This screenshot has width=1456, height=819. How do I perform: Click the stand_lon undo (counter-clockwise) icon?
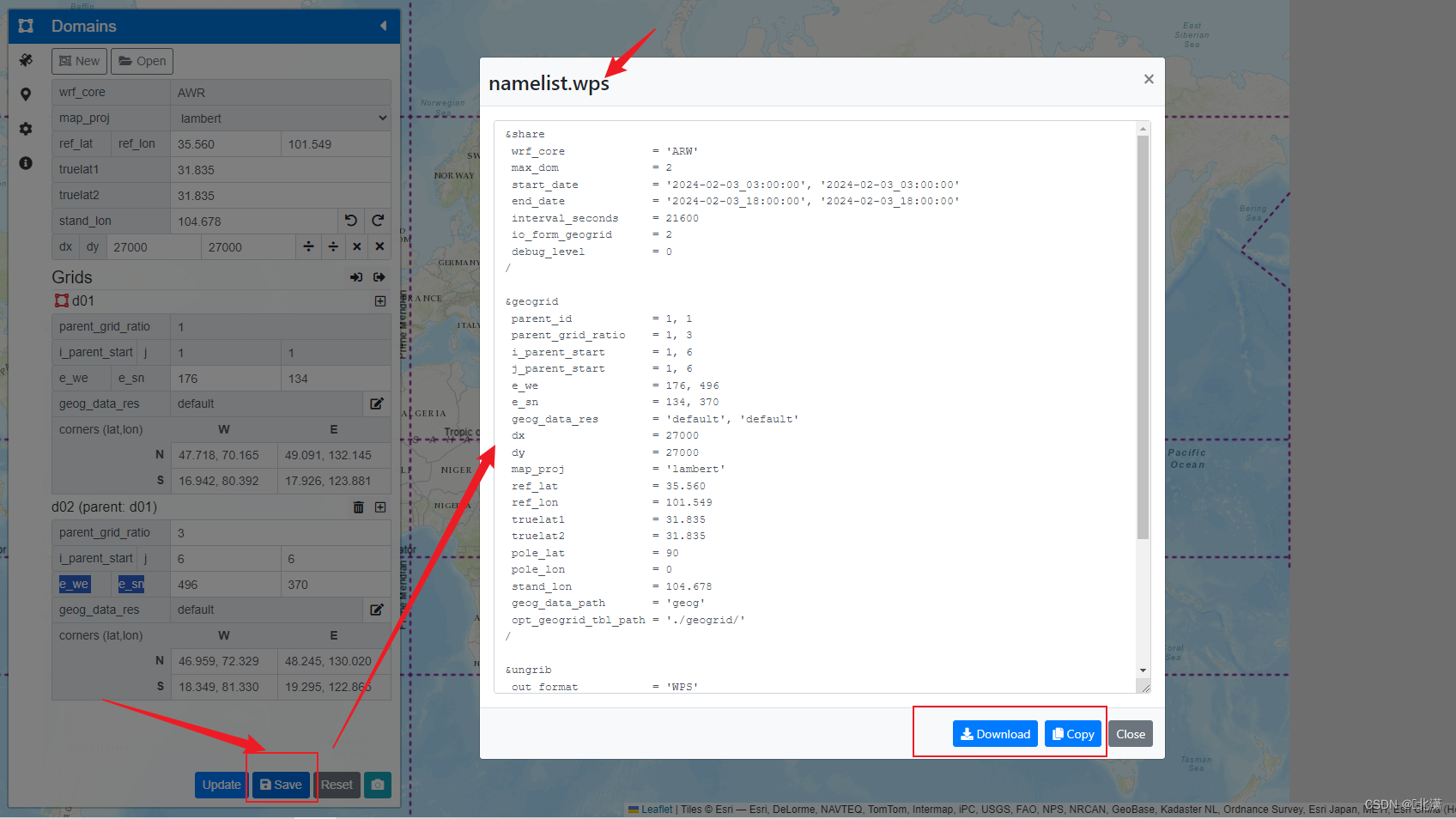coord(351,221)
